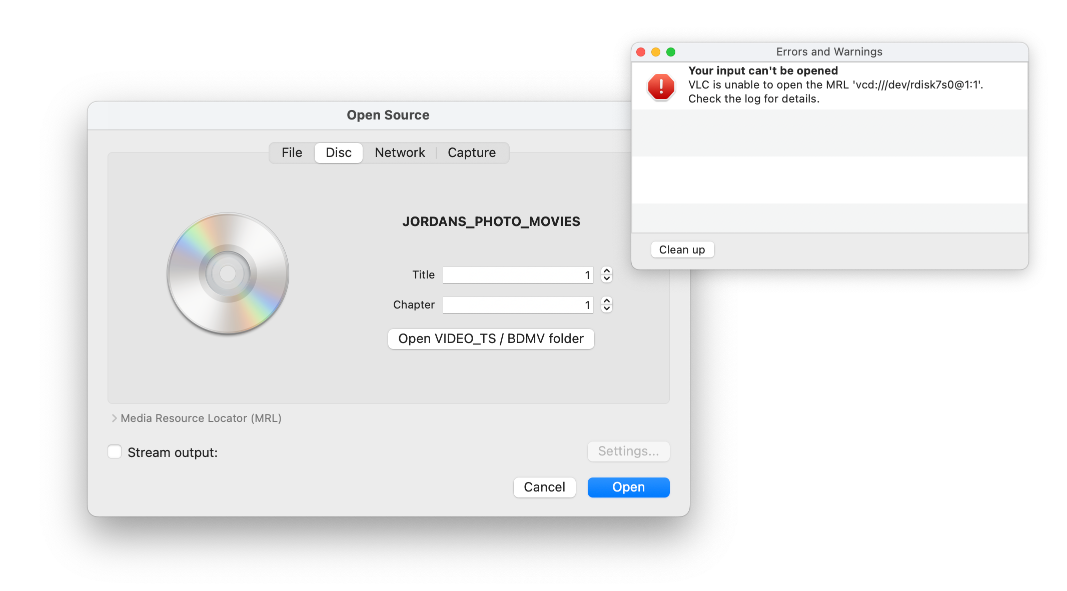Screen dimensions: 1067x591
Task: Select the Disc tab
Action: (x=338, y=153)
